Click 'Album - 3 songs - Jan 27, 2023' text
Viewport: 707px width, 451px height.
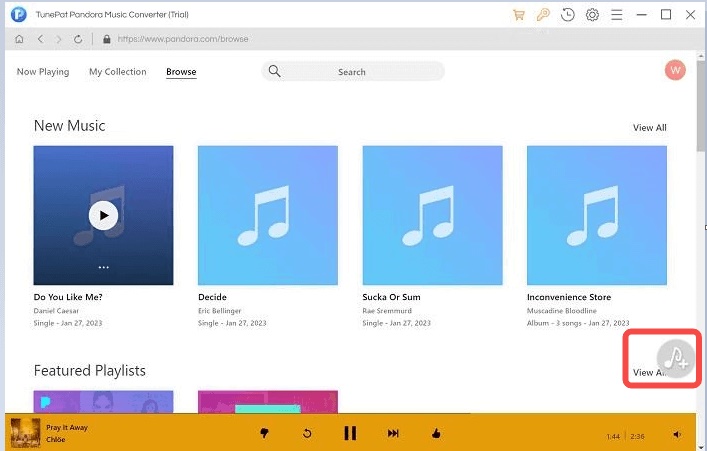pos(578,323)
